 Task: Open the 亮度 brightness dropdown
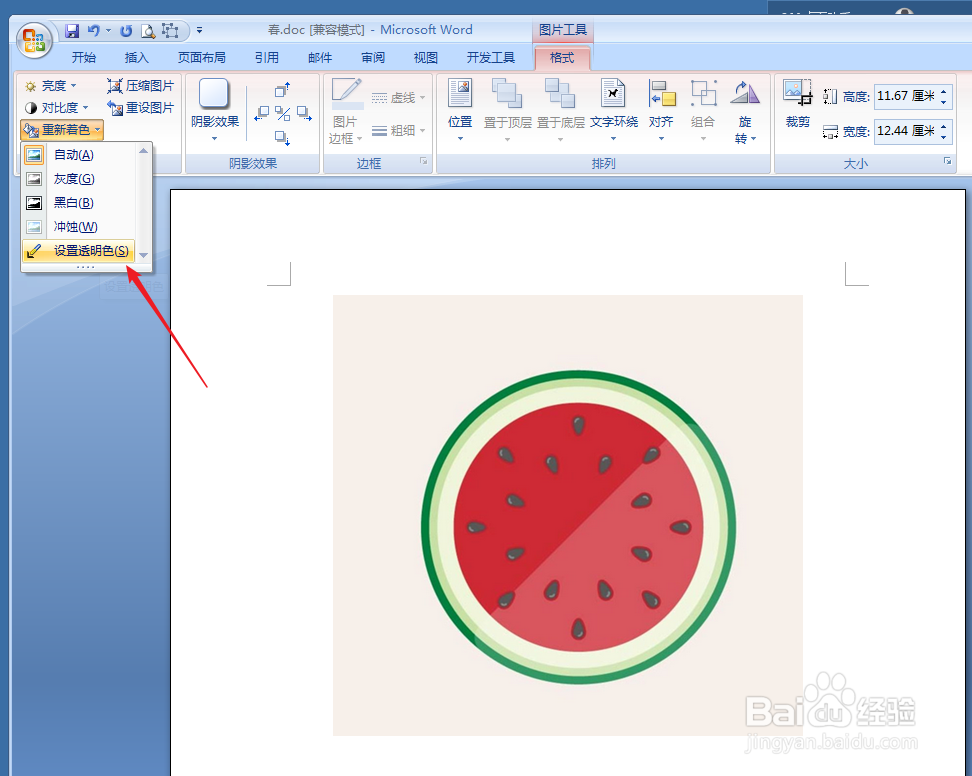pyautogui.click(x=50, y=86)
